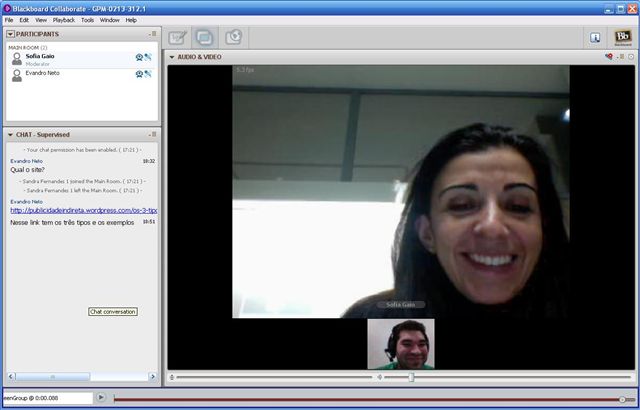Open the File menu
The height and width of the screenshot is (410, 640).
point(9,20)
